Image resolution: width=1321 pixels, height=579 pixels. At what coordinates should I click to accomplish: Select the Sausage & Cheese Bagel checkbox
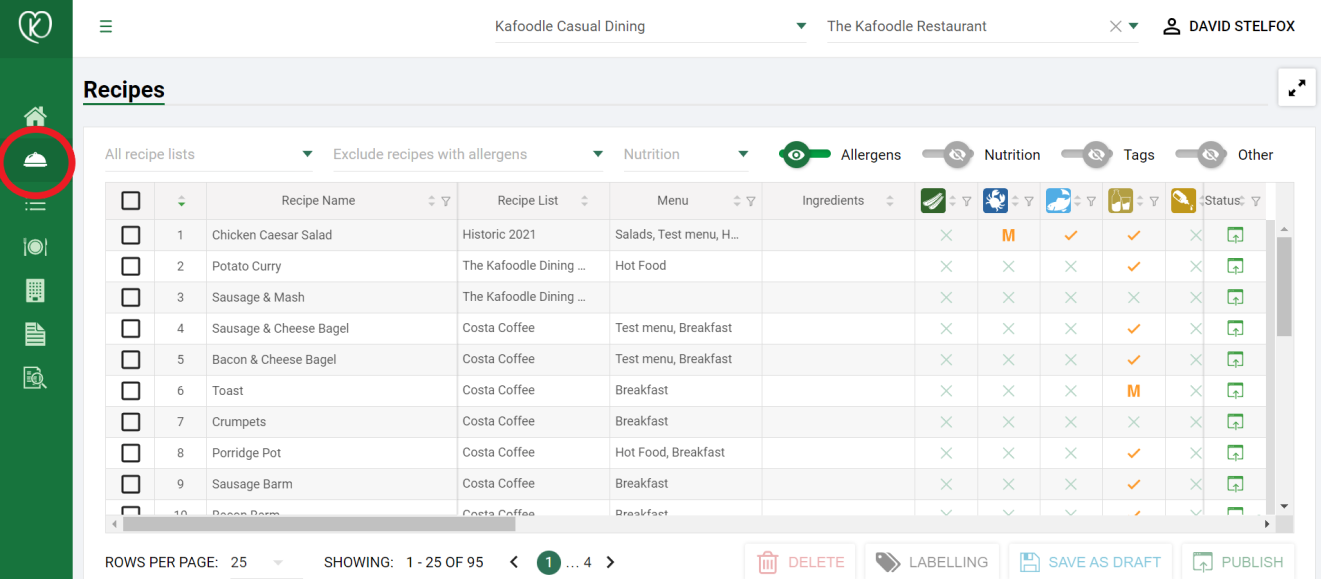(x=131, y=328)
